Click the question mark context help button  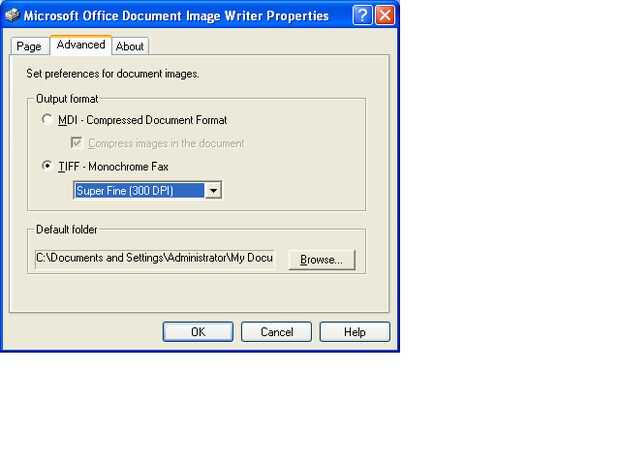362,15
